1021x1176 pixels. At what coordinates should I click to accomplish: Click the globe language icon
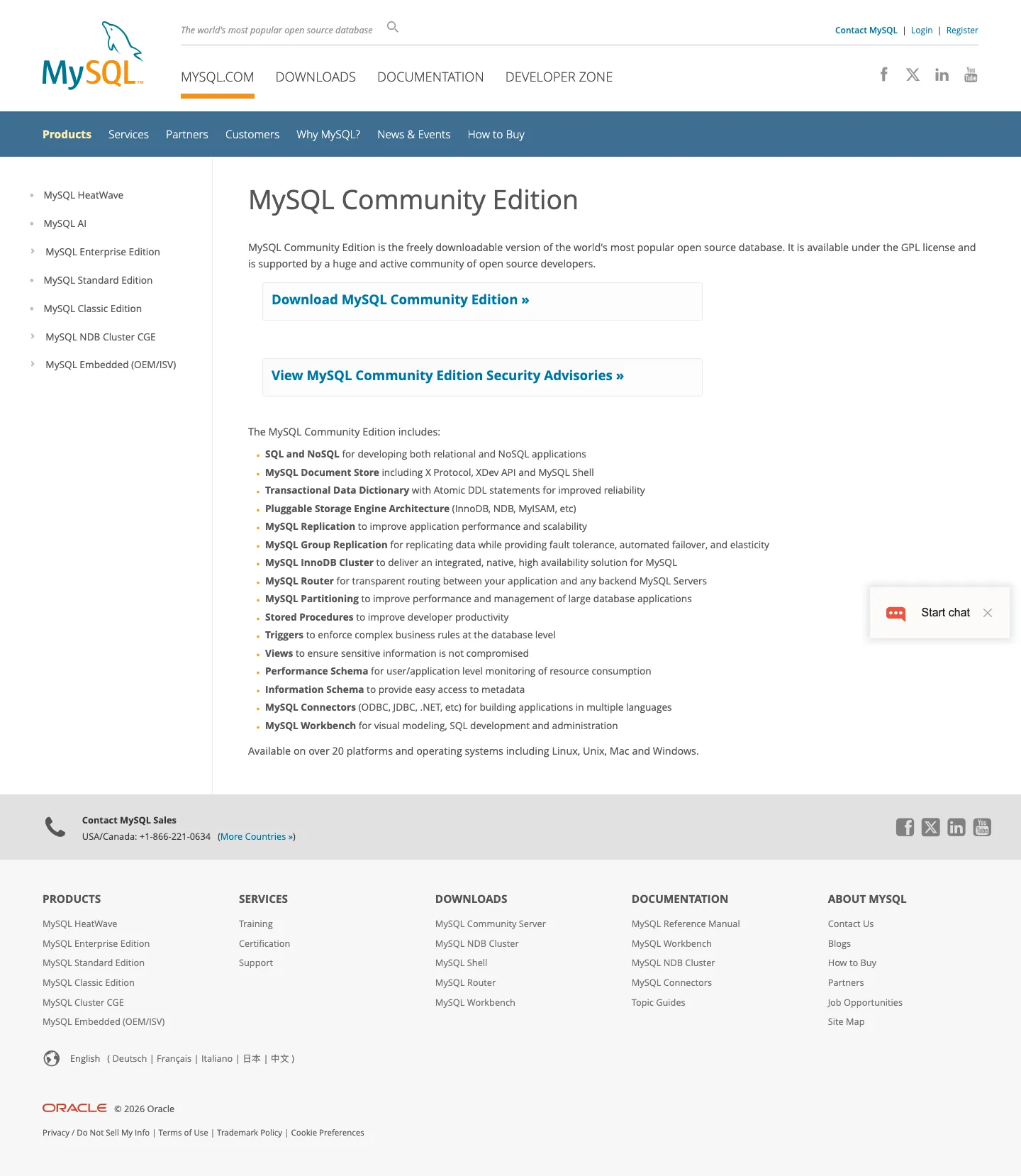pyautogui.click(x=52, y=1058)
